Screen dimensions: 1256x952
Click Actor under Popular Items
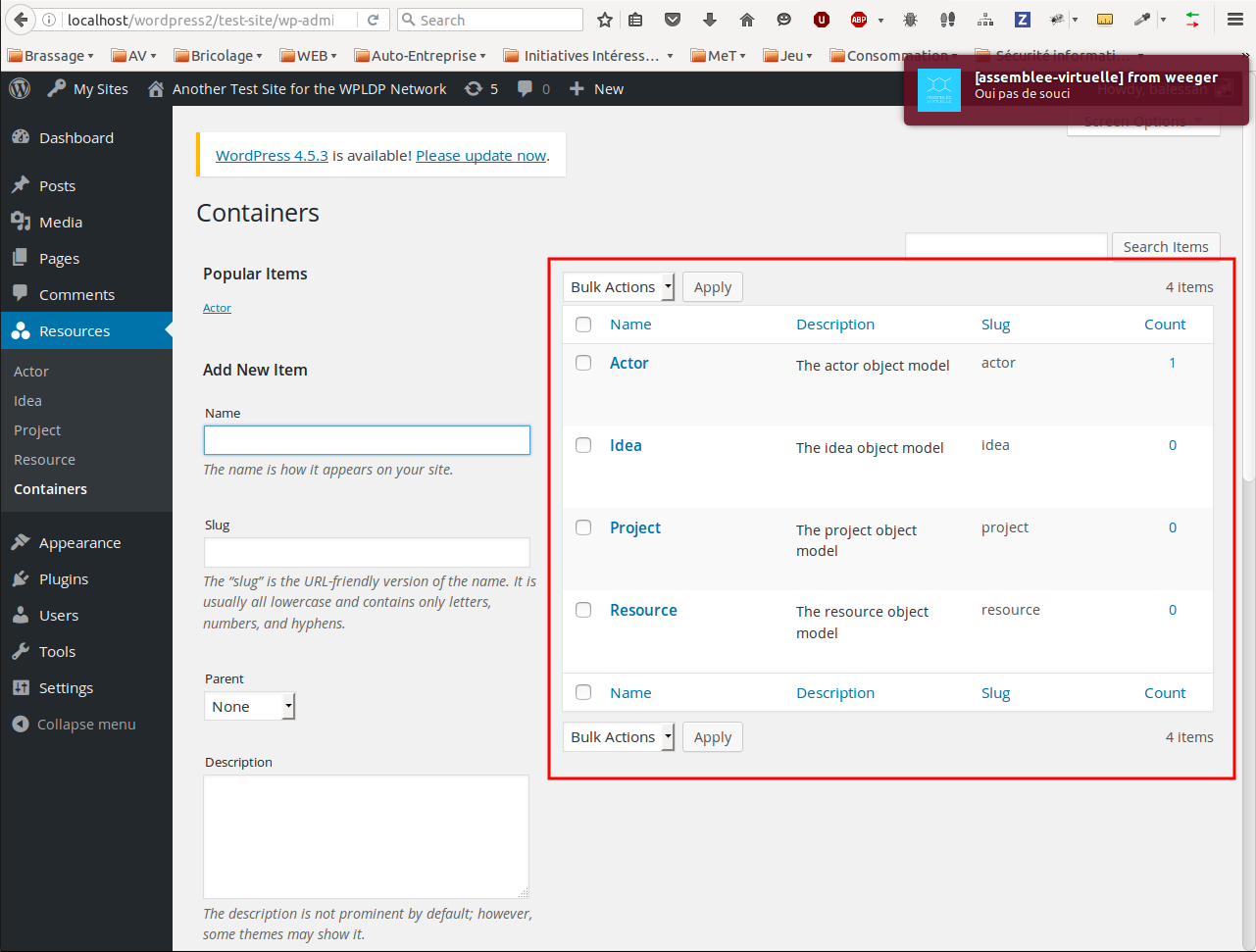click(217, 308)
